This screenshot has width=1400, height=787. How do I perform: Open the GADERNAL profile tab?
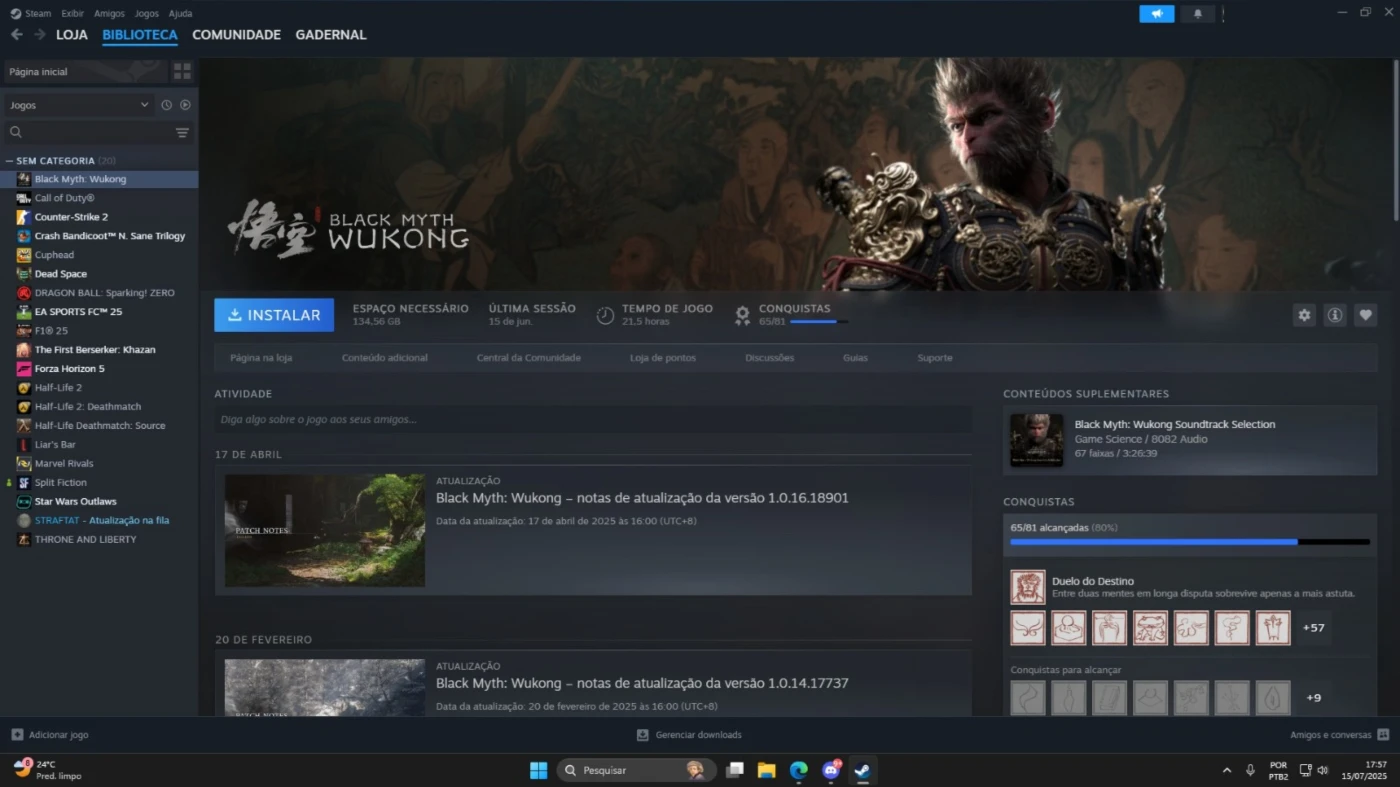click(x=330, y=34)
